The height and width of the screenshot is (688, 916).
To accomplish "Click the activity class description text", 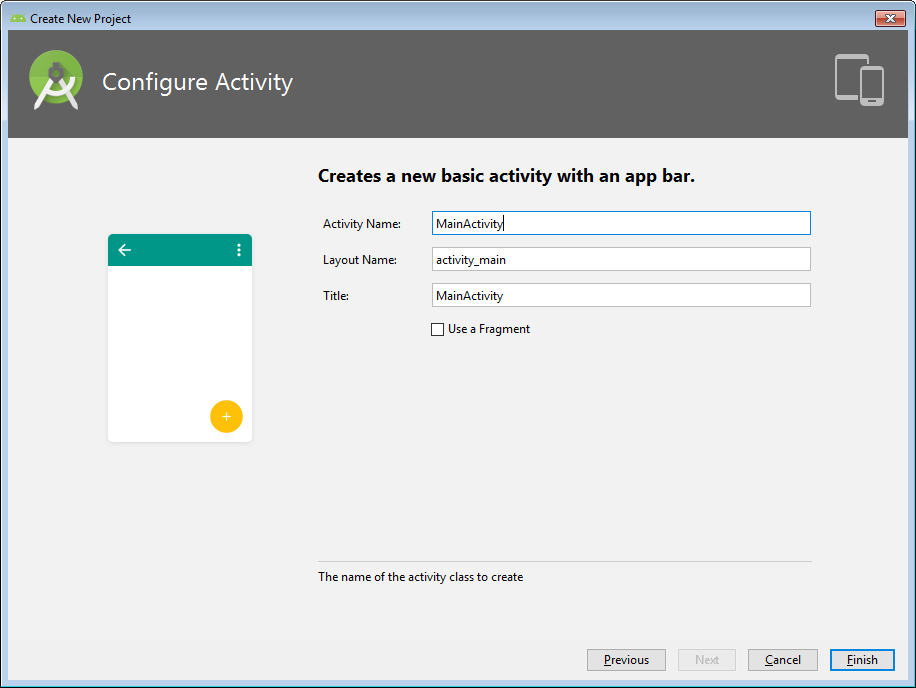I will point(420,577).
